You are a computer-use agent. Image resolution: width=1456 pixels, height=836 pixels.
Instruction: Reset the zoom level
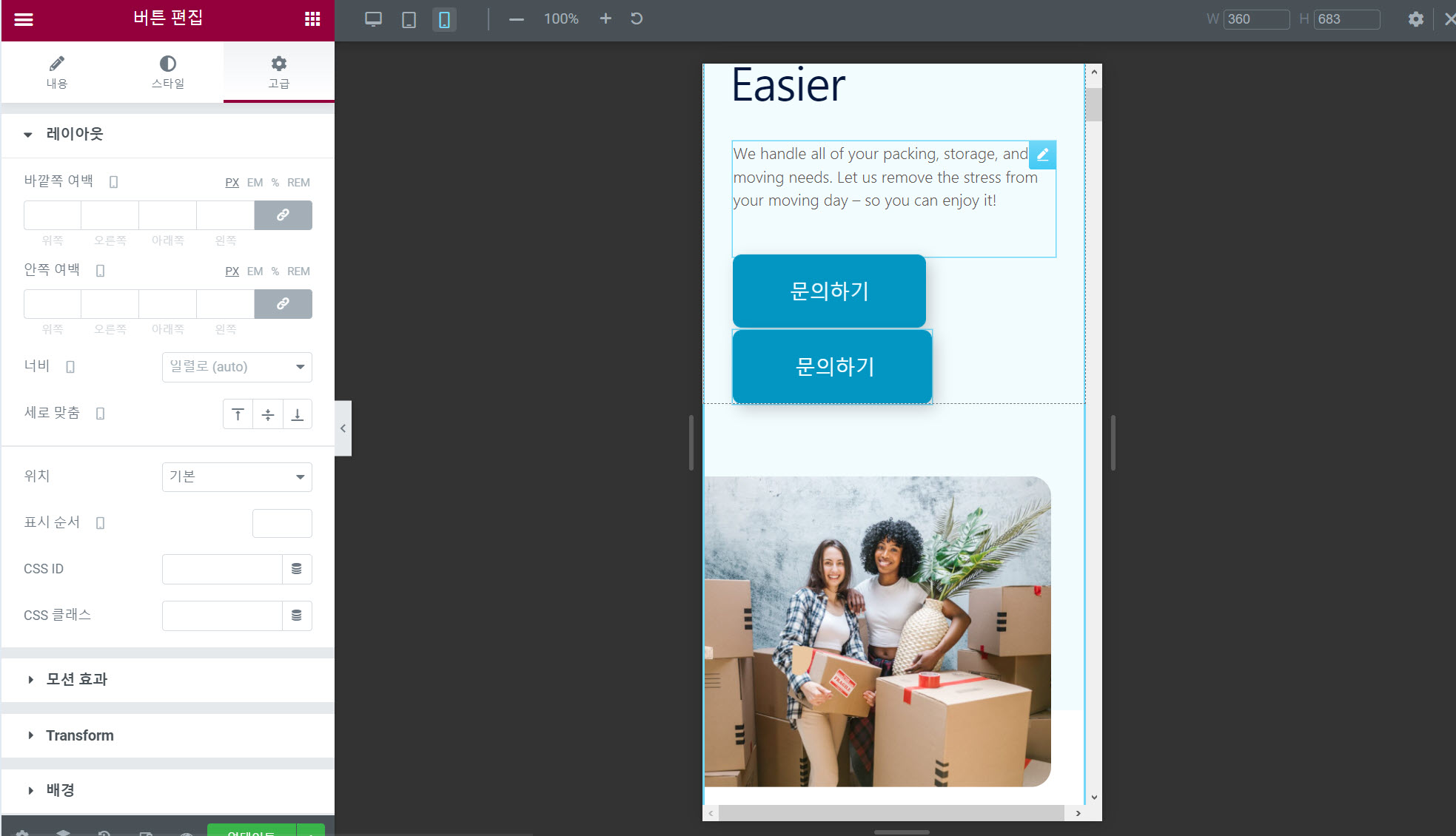(637, 18)
